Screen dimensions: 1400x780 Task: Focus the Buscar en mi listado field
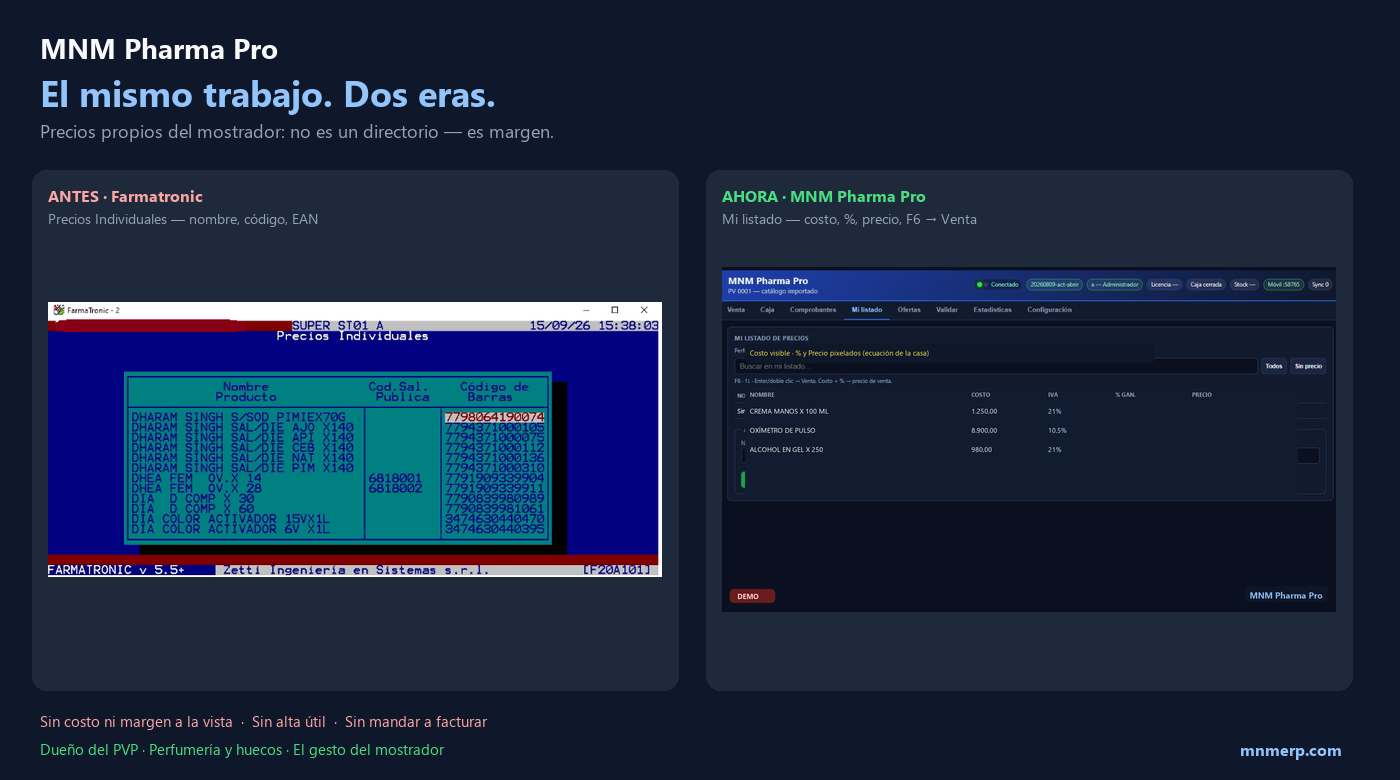(996, 366)
